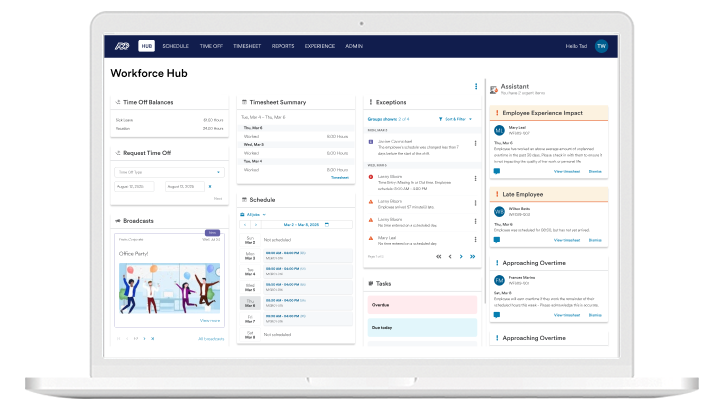Dismiss the Employee Experience Impact notification
725x410 pixels.
click(x=596, y=172)
